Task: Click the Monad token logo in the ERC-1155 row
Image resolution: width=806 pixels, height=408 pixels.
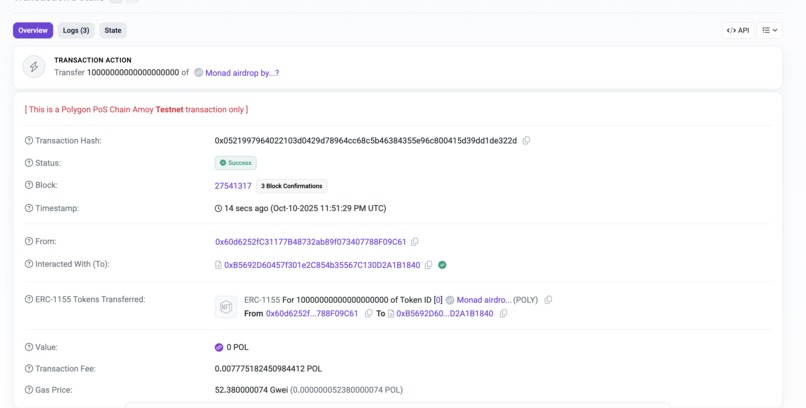Action: pyautogui.click(x=450, y=300)
